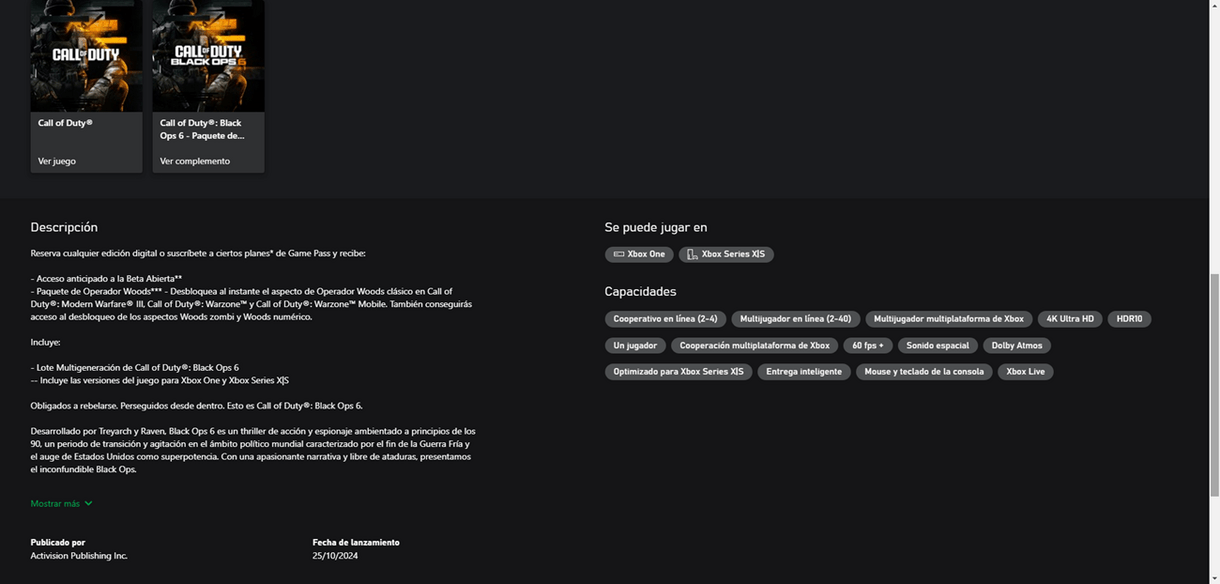Click the 'Multijugador en línea (2-40)' tag
Screen dimensions: 1220x584
click(x=796, y=319)
